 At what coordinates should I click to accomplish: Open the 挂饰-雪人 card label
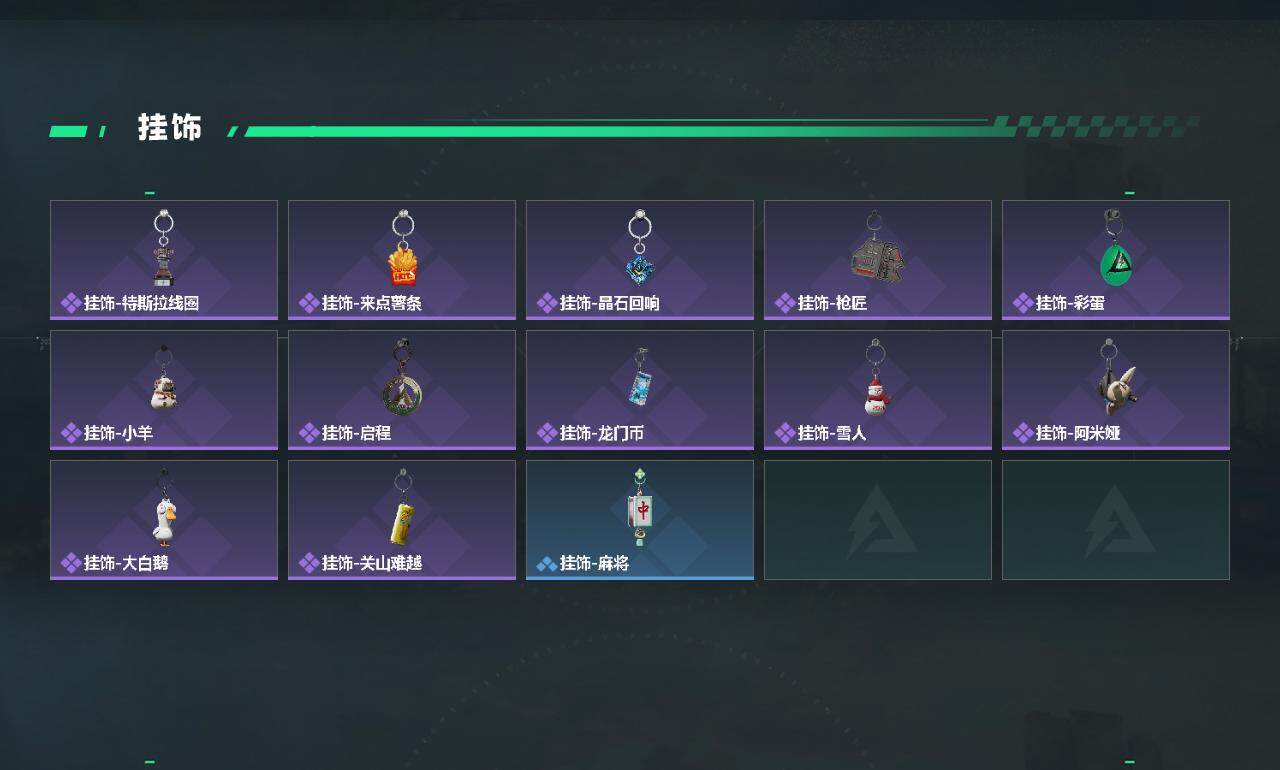[832, 433]
